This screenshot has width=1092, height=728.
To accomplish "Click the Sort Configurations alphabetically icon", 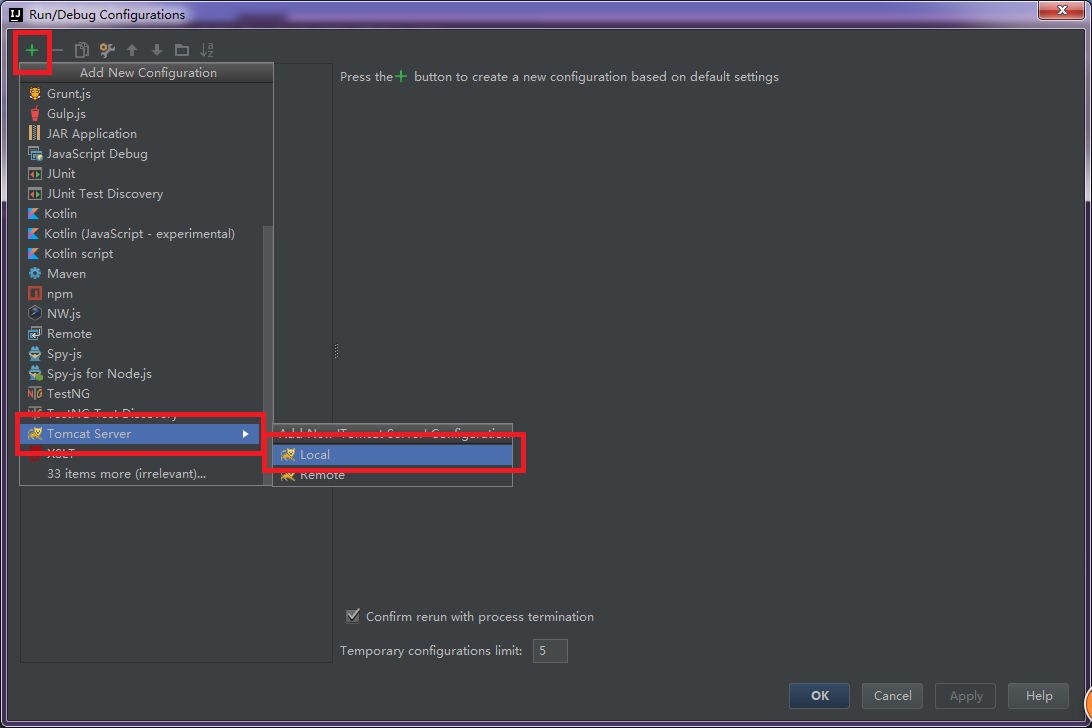I will point(207,50).
